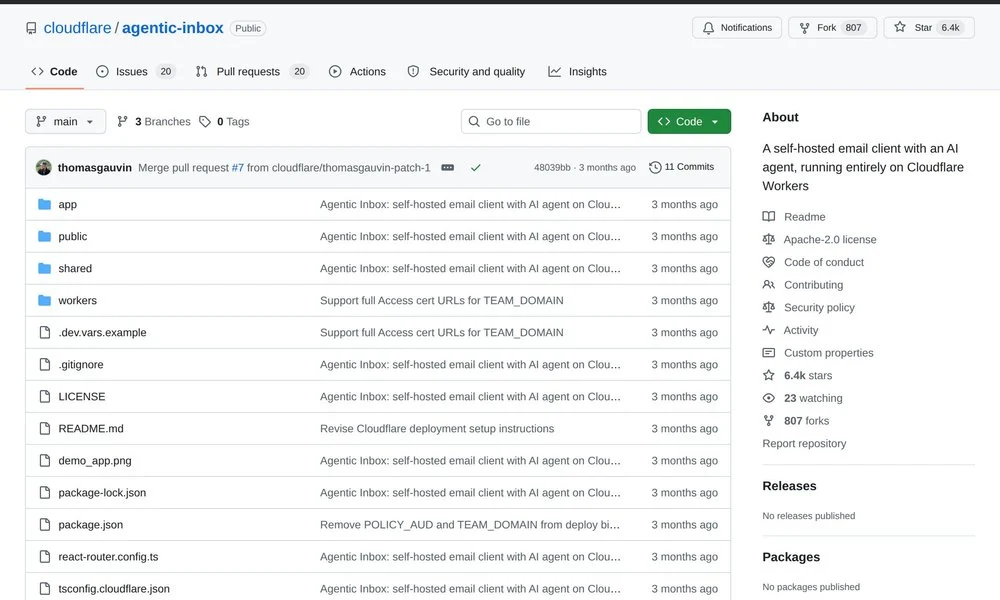
Task: Click thomasgauvin's avatar image
Action: click(x=43, y=168)
